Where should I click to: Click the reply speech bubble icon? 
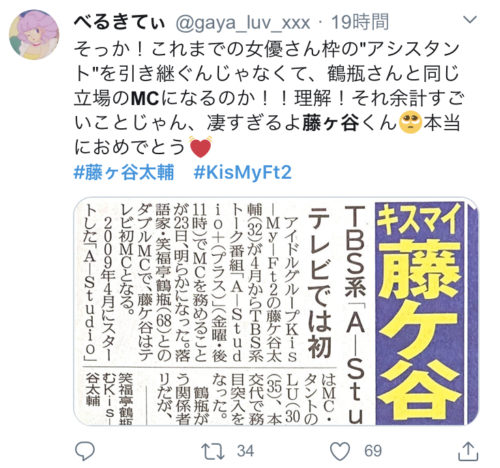pos(85,450)
